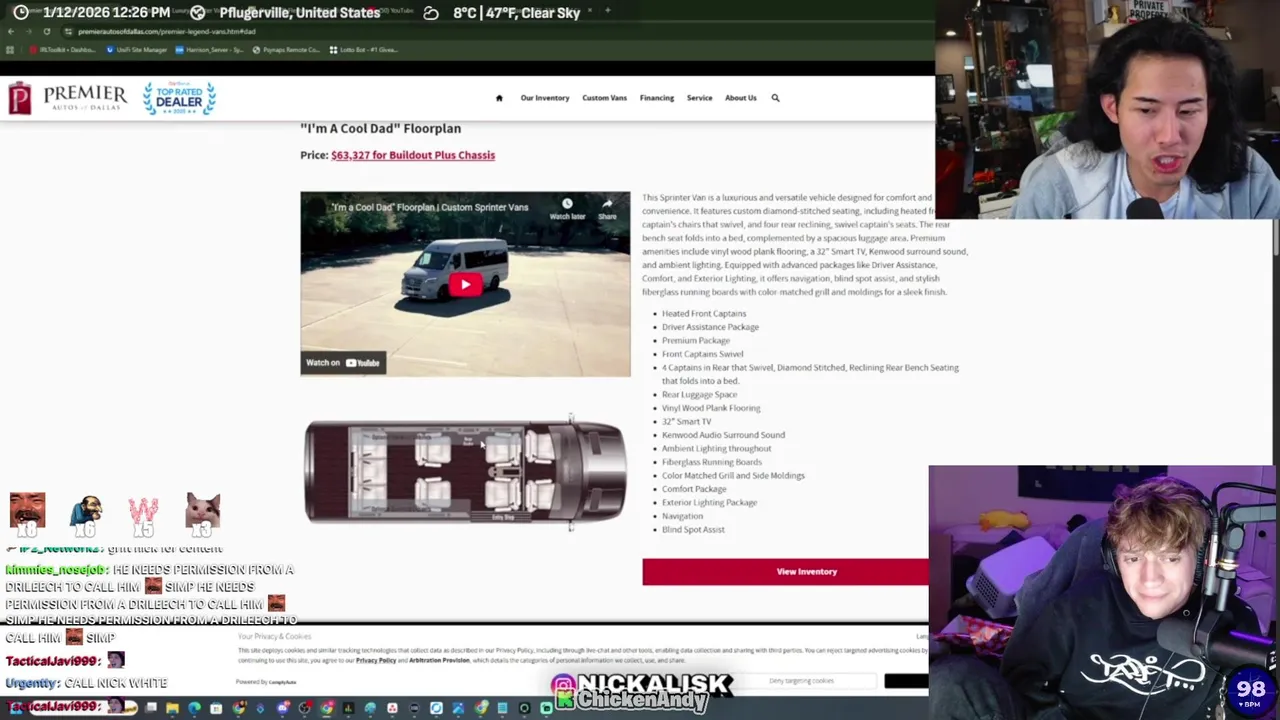
Task: Click the Comfort Package list item
Action: pos(694,489)
